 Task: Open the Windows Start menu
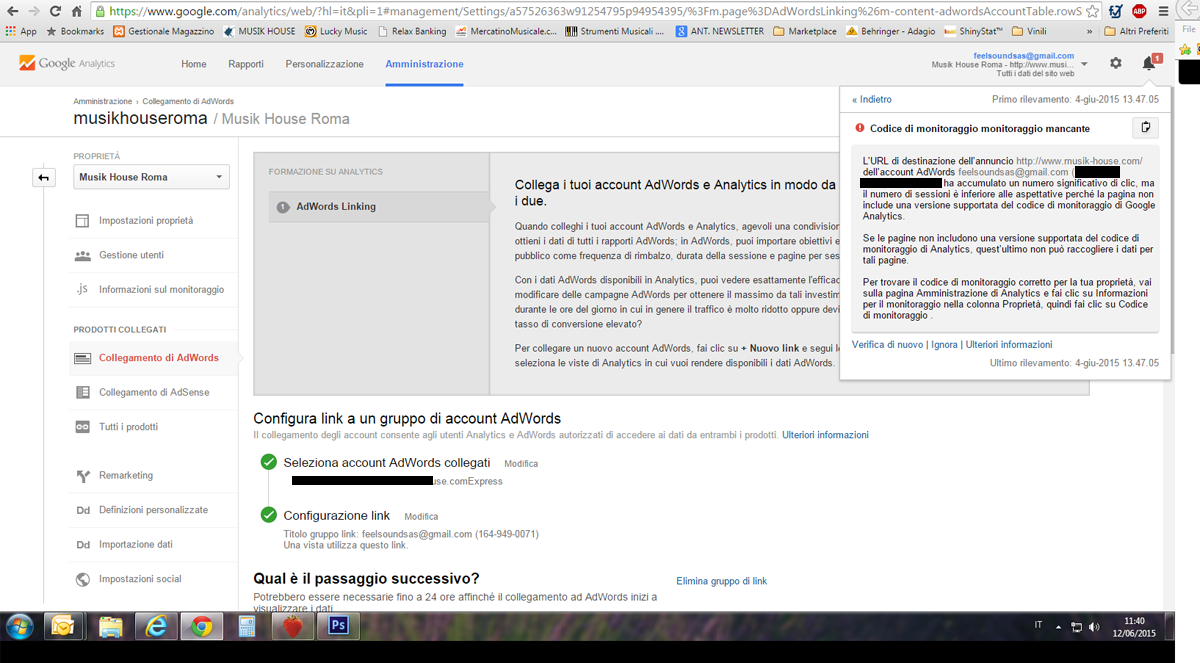click(19, 627)
